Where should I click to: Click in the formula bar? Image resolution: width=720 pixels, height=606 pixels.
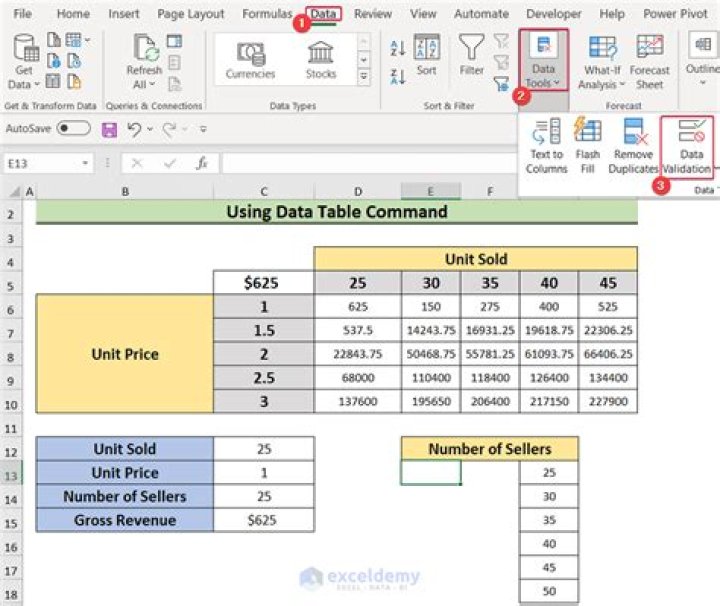coord(370,163)
